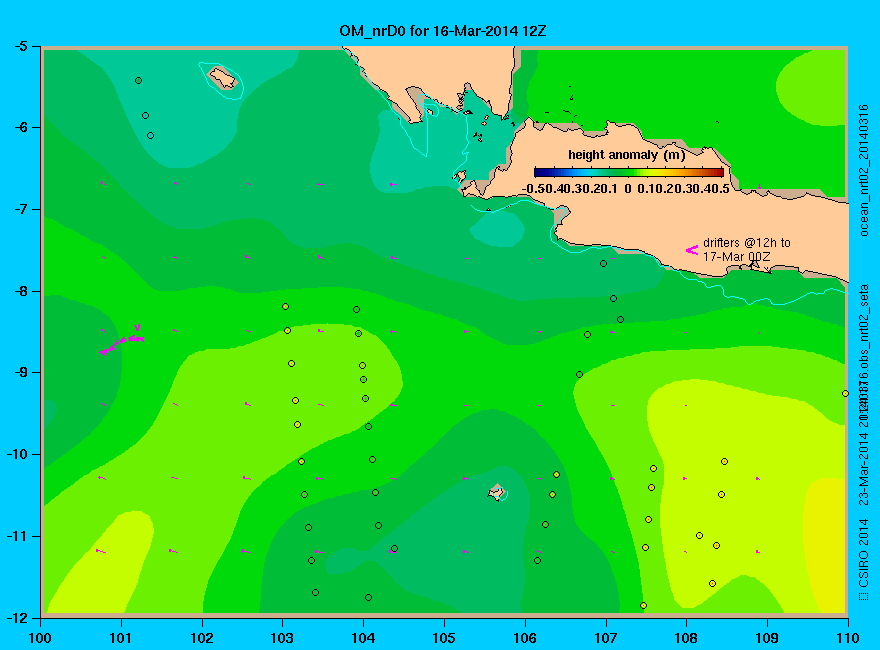
Task: Click the x-axis tick label "107"
Action: pos(606,638)
